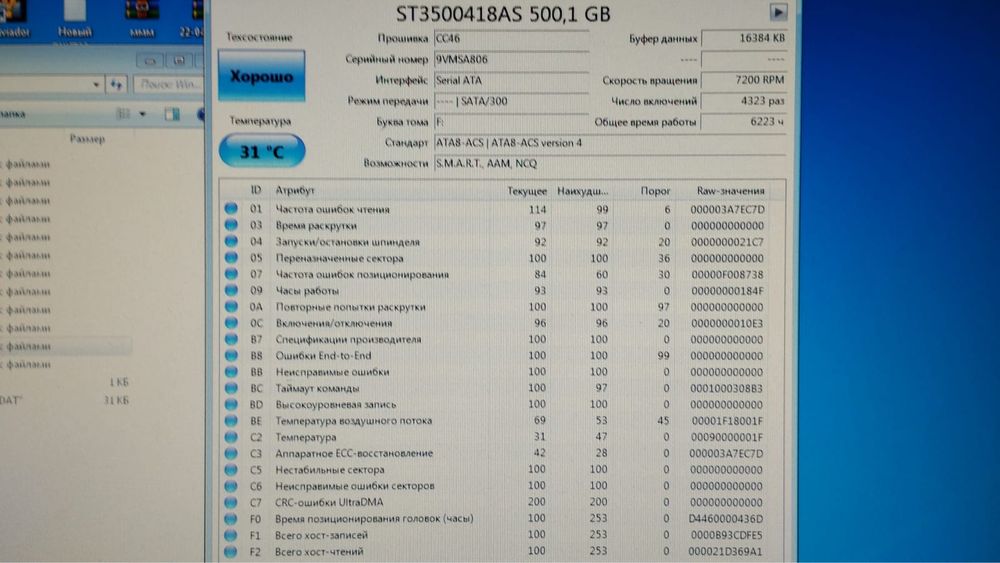Click the Explorer address bar refresh button
1000x563 pixels.
[x=116, y=84]
